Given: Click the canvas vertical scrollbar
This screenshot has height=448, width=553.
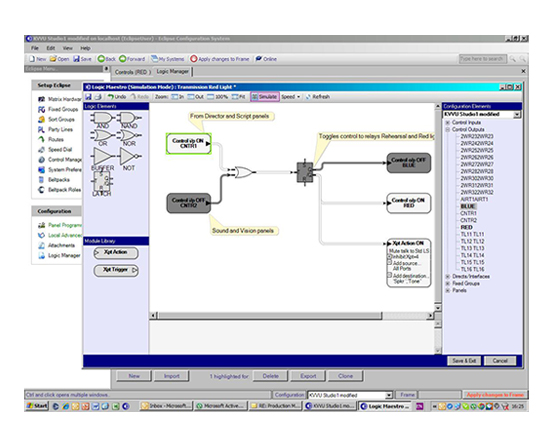Looking at the screenshot, I should (438, 207).
